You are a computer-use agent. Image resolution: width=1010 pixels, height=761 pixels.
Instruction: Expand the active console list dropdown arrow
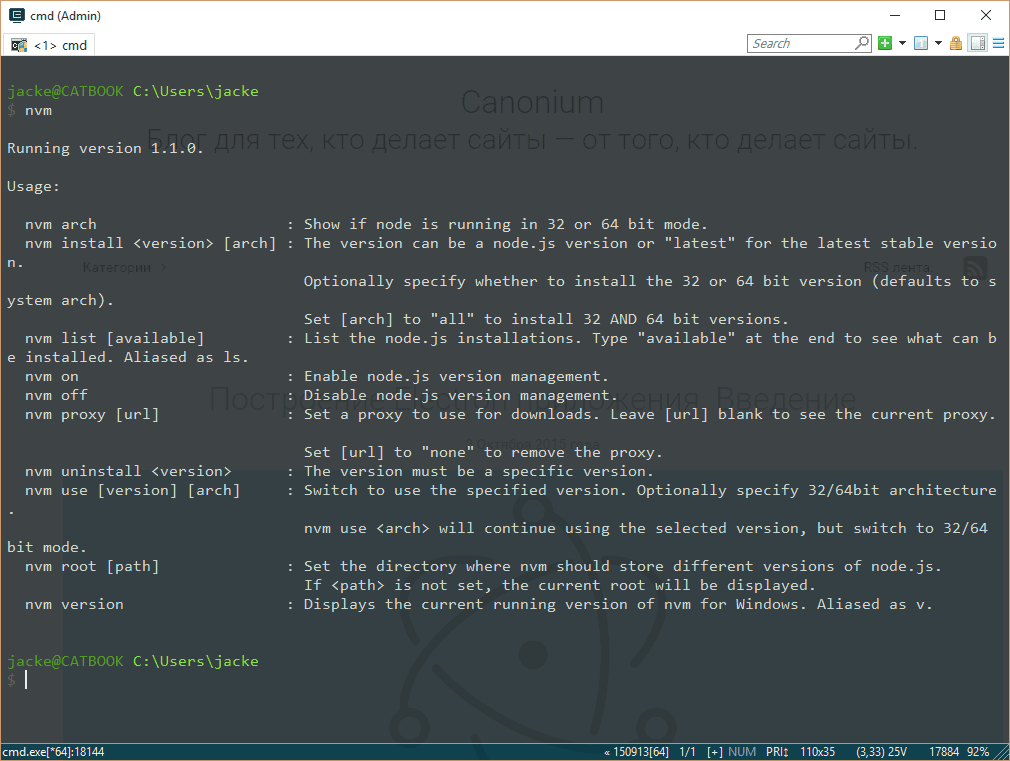click(938, 43)
